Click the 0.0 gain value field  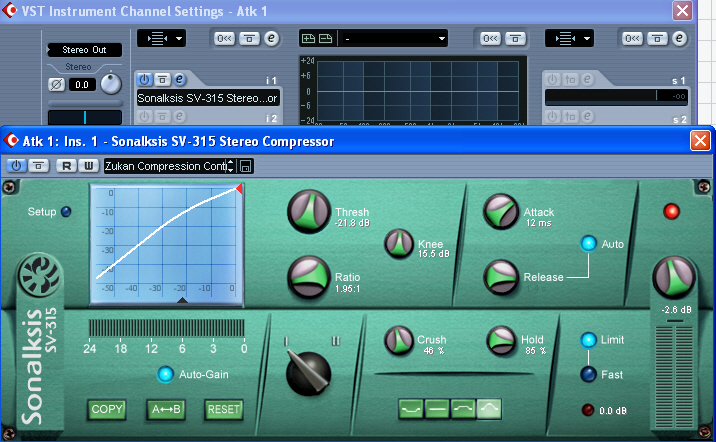tap(82, 84)
